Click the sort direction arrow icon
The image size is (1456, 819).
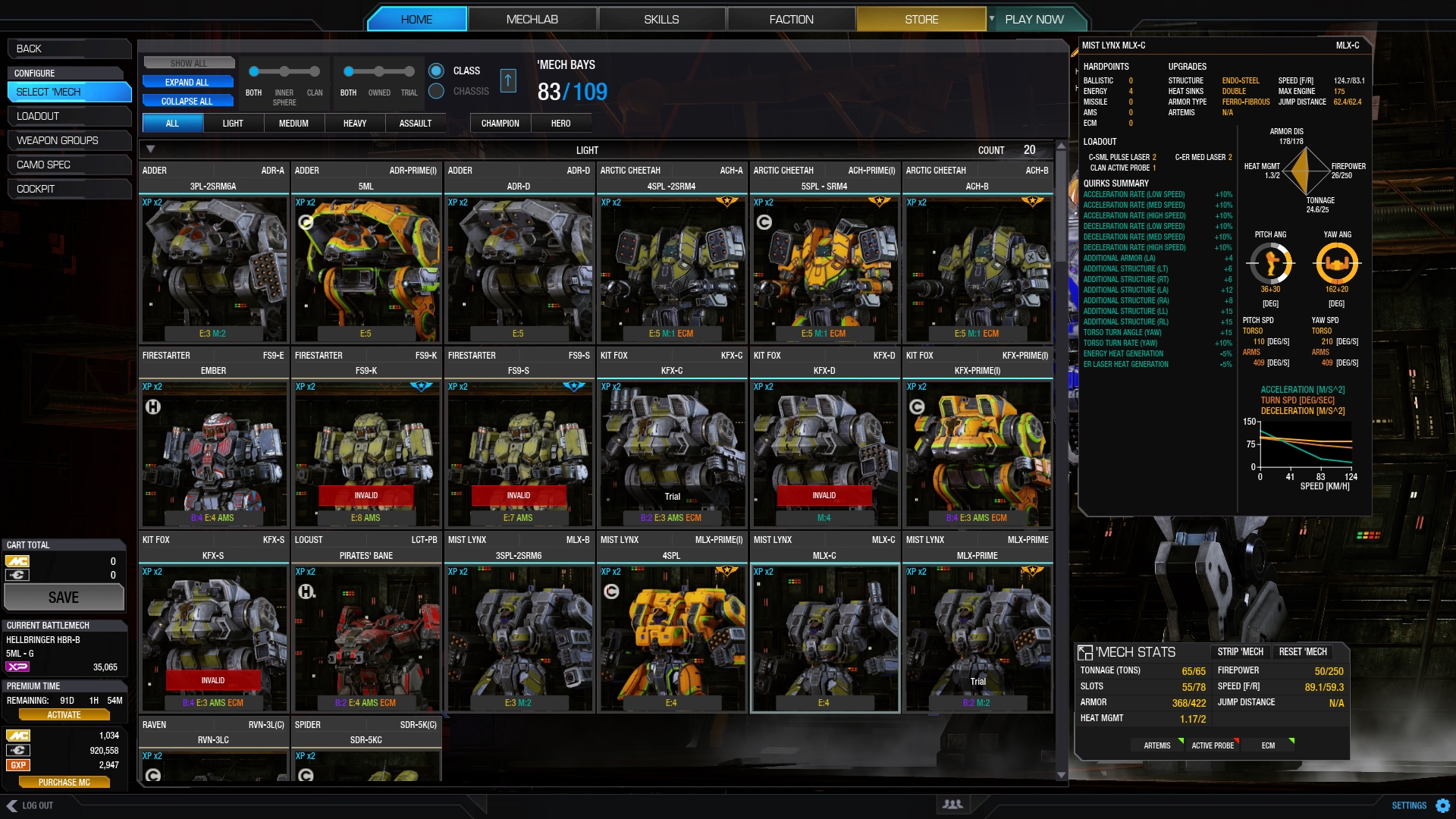[508, 80]
